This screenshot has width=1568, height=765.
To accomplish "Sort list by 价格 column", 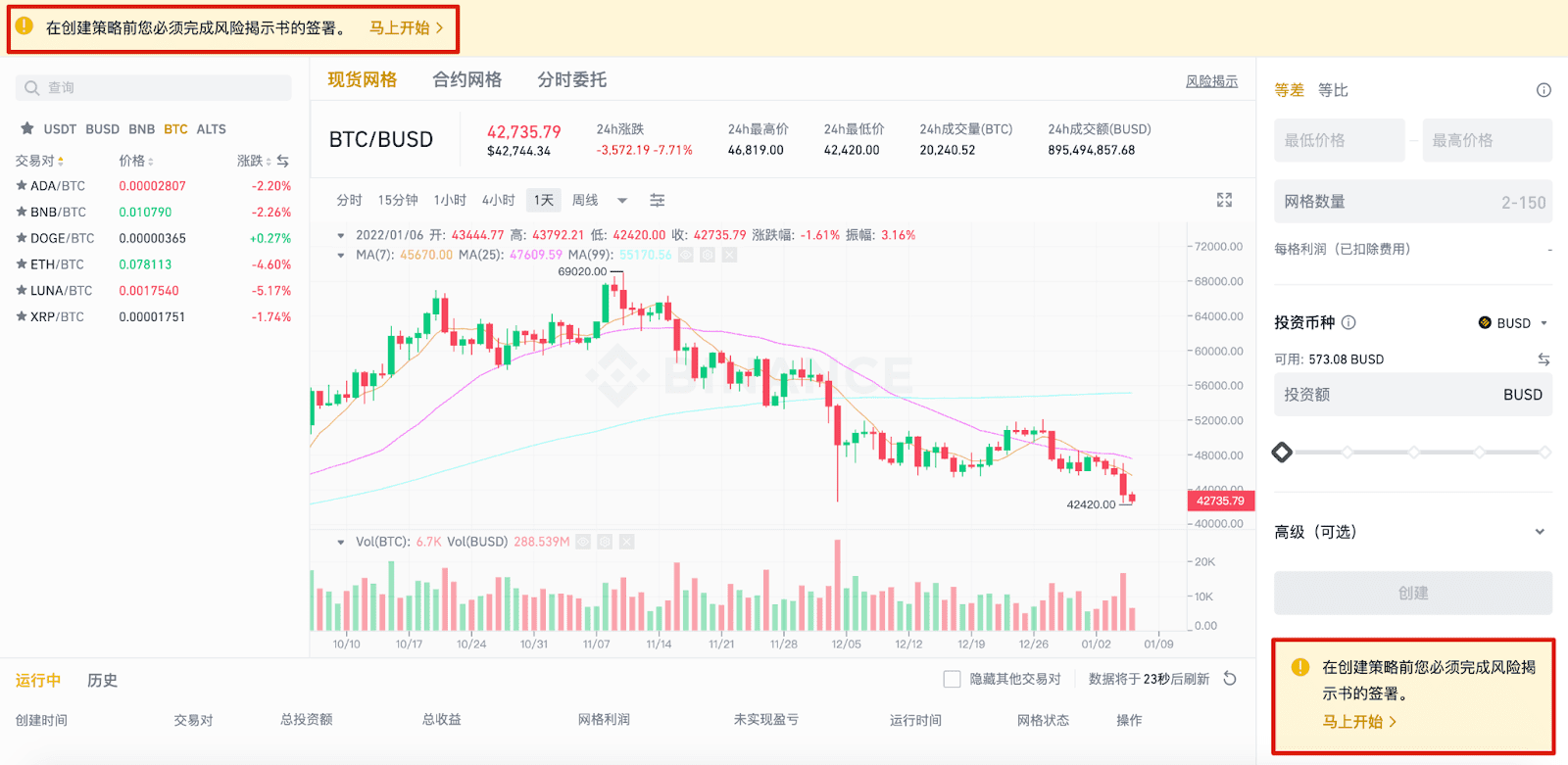I will [136, 161].
